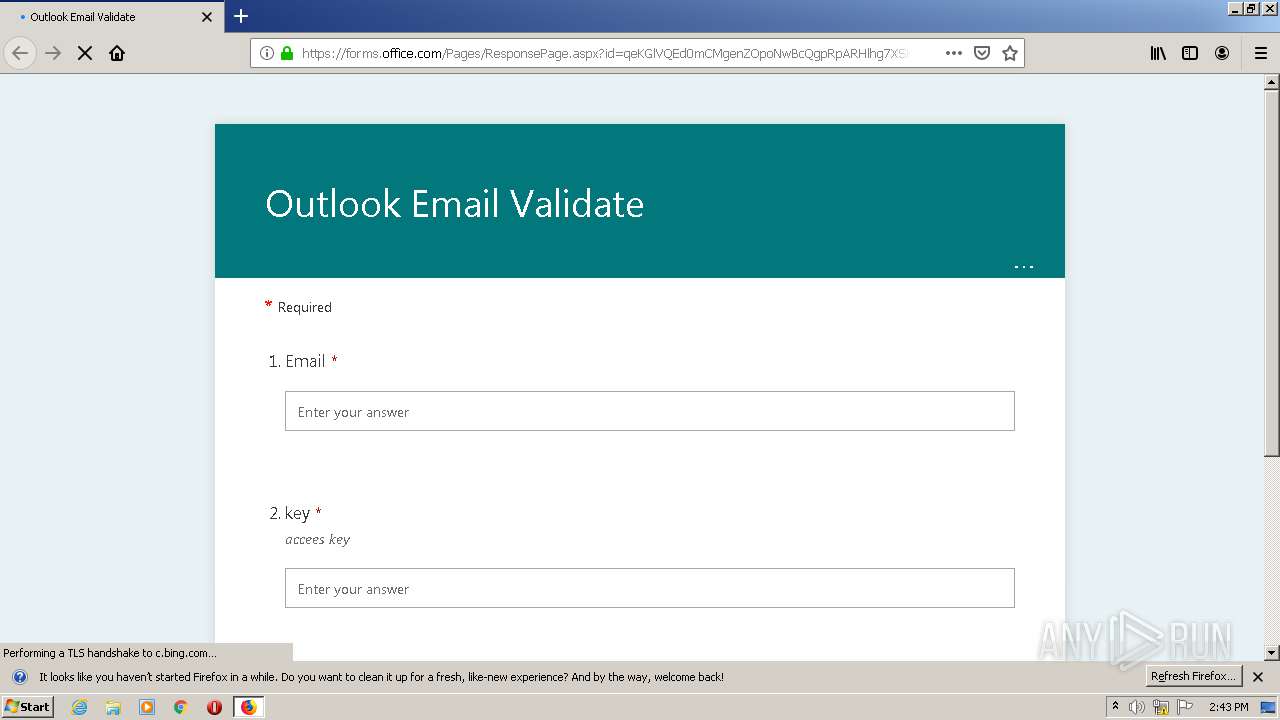The image size is (1280, 720).
Task: Open File Explorer from taskbar
Action: click(113, 707)
